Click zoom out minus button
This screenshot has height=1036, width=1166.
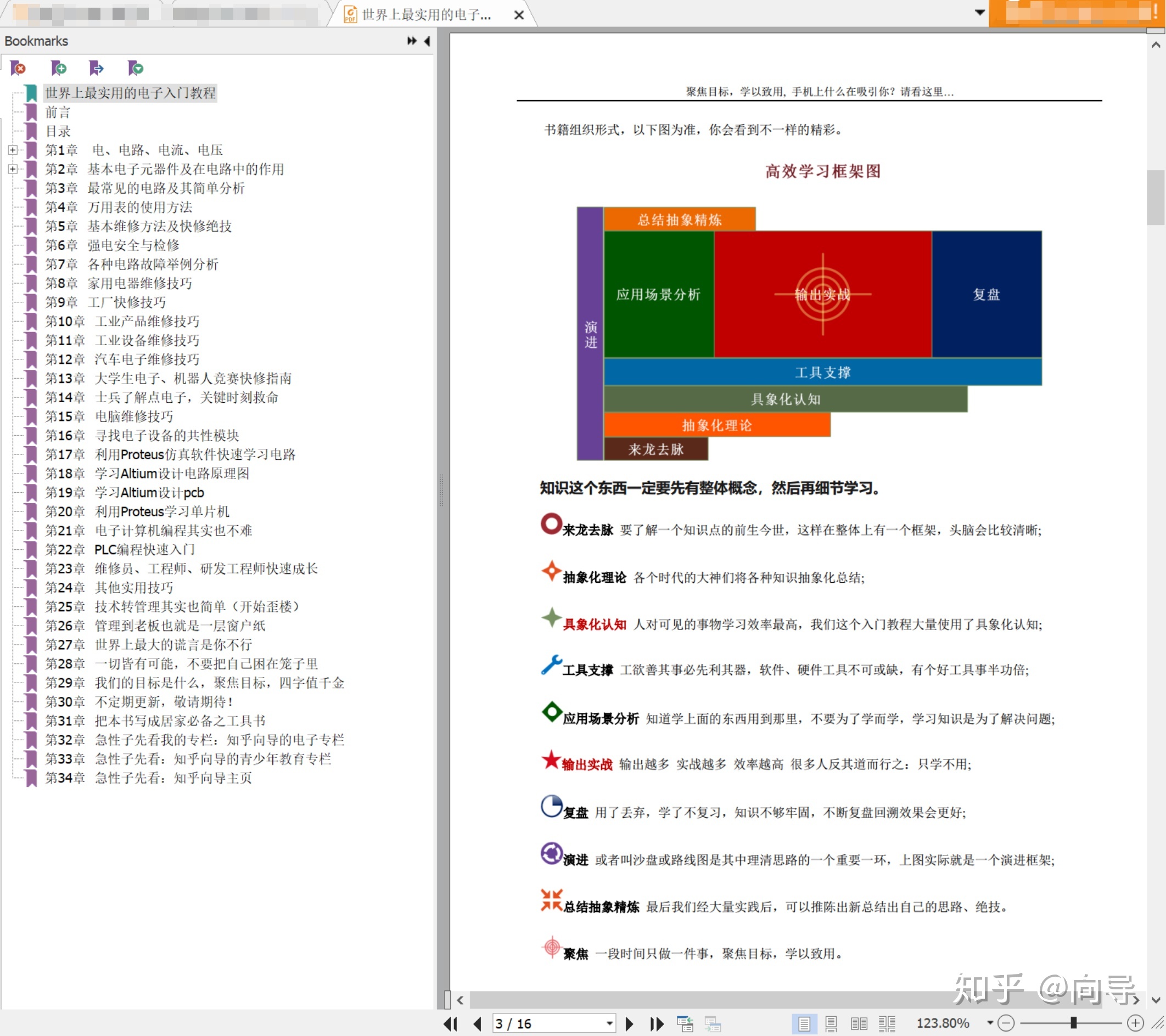1006,1023
